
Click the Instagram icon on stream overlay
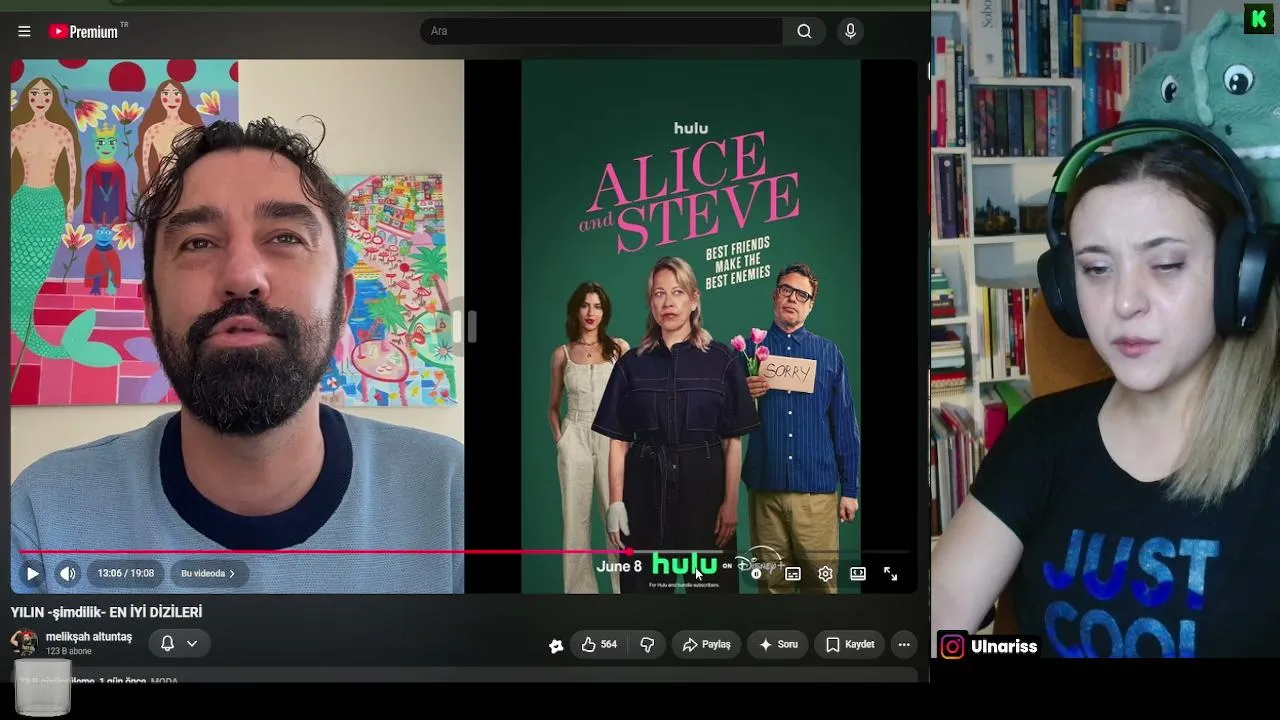[x=953, y=647]
